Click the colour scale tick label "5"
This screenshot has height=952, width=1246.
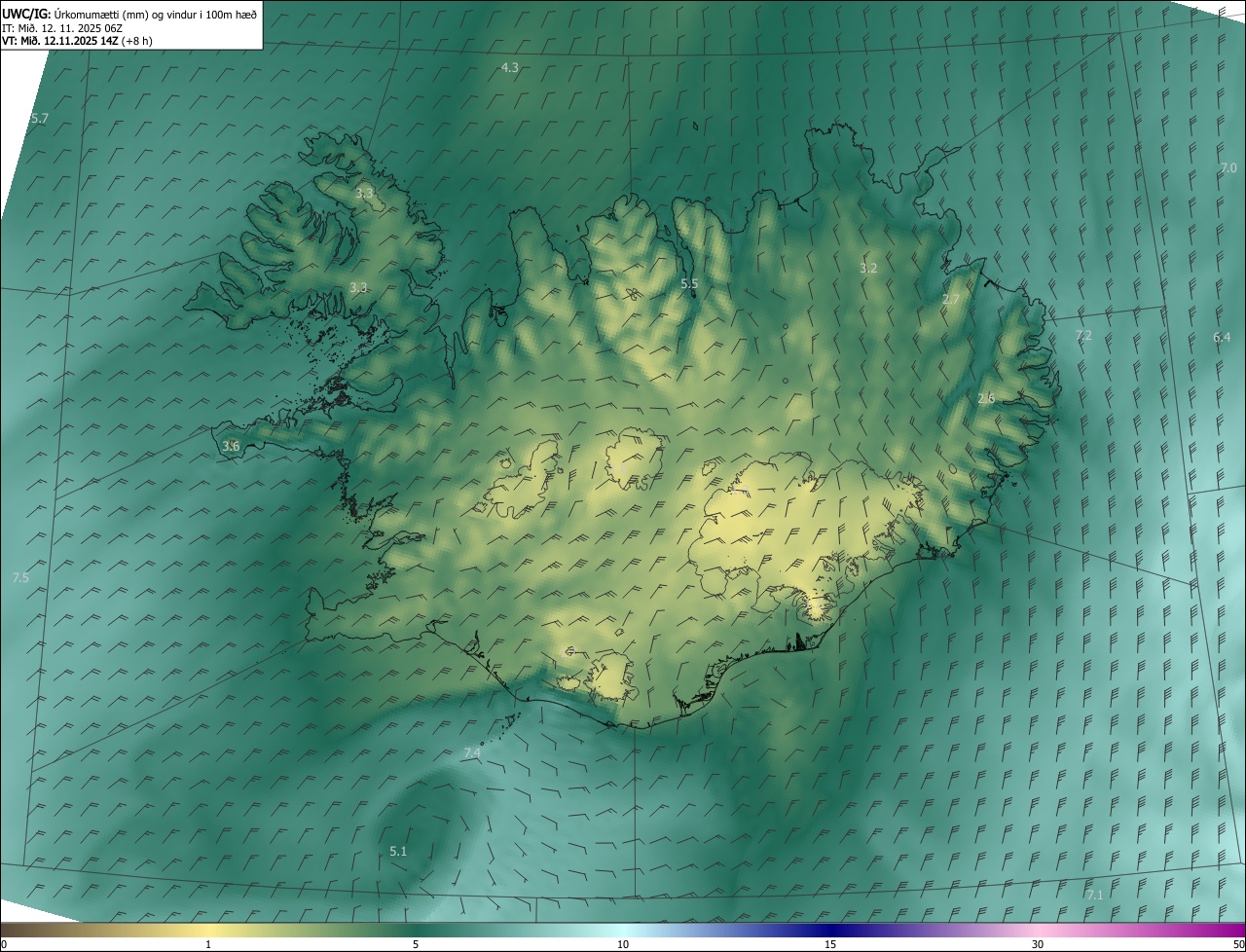coord(416,944)
